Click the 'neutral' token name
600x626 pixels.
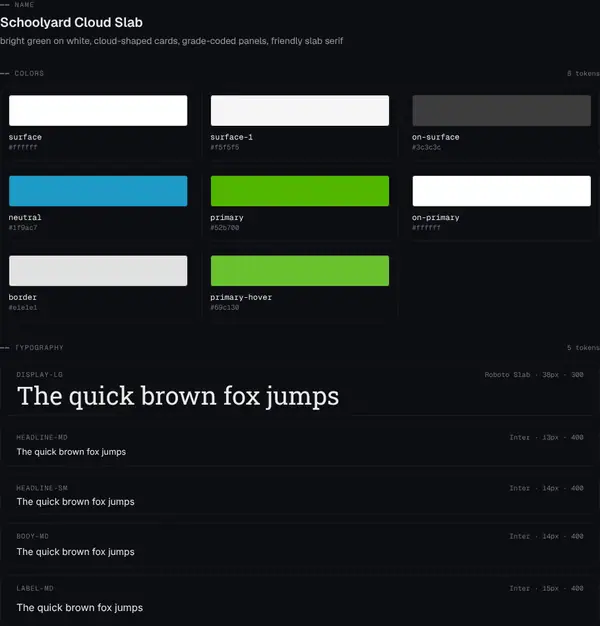click(x=25, y=218)
